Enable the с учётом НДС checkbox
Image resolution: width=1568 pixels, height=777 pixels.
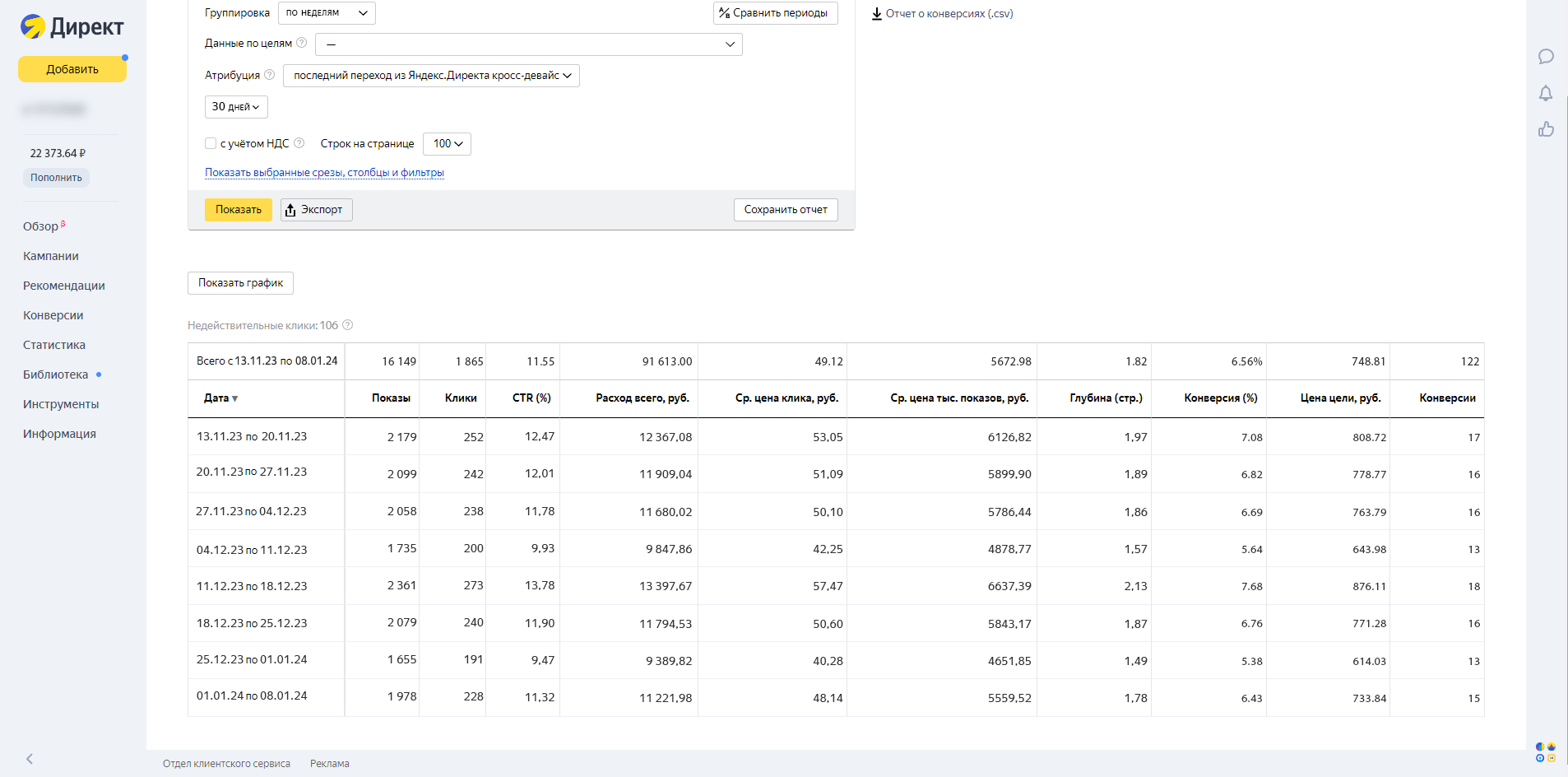pos(211,143)
